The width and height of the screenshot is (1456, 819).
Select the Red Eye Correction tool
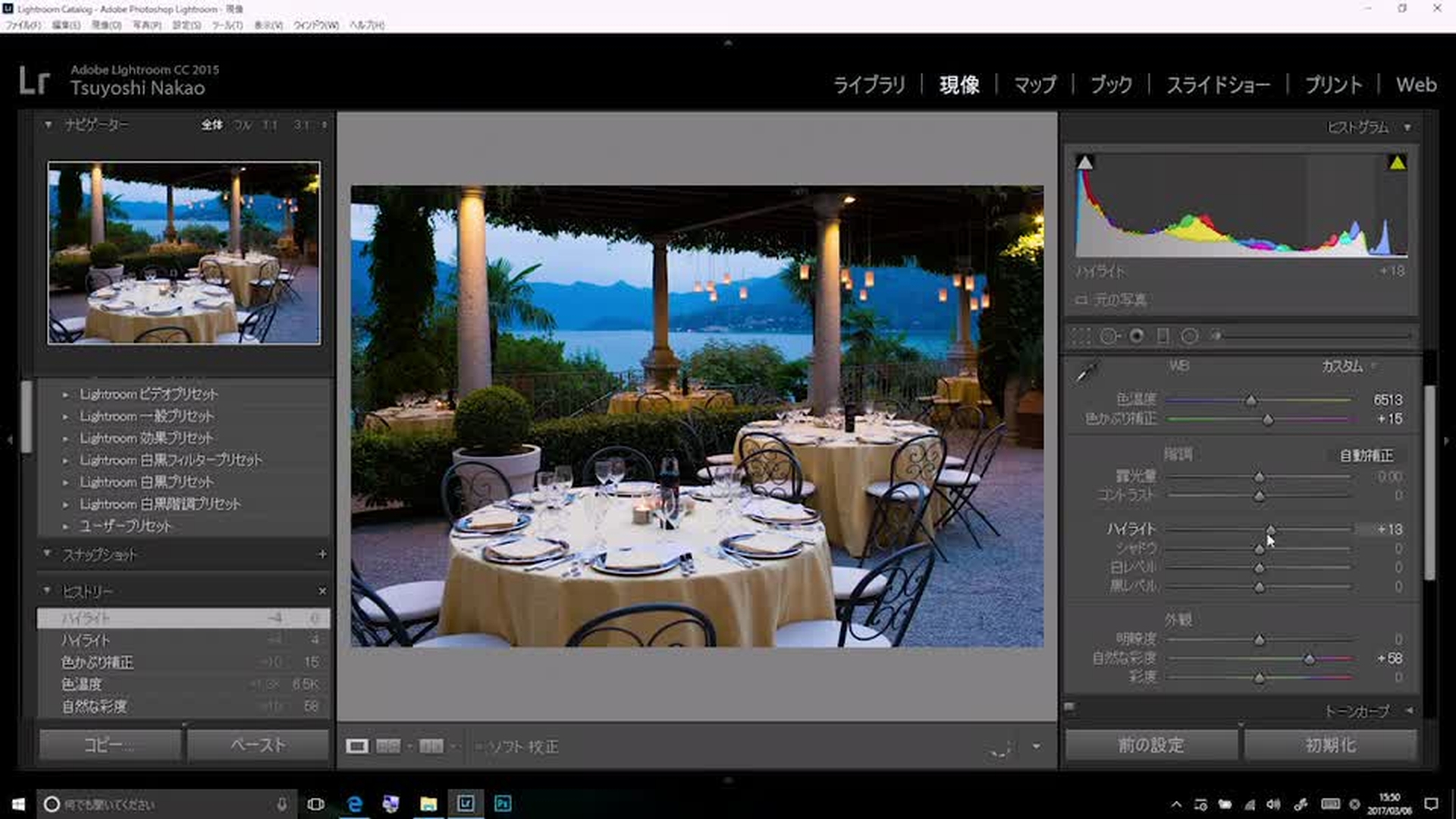(x=1136, y=336)
